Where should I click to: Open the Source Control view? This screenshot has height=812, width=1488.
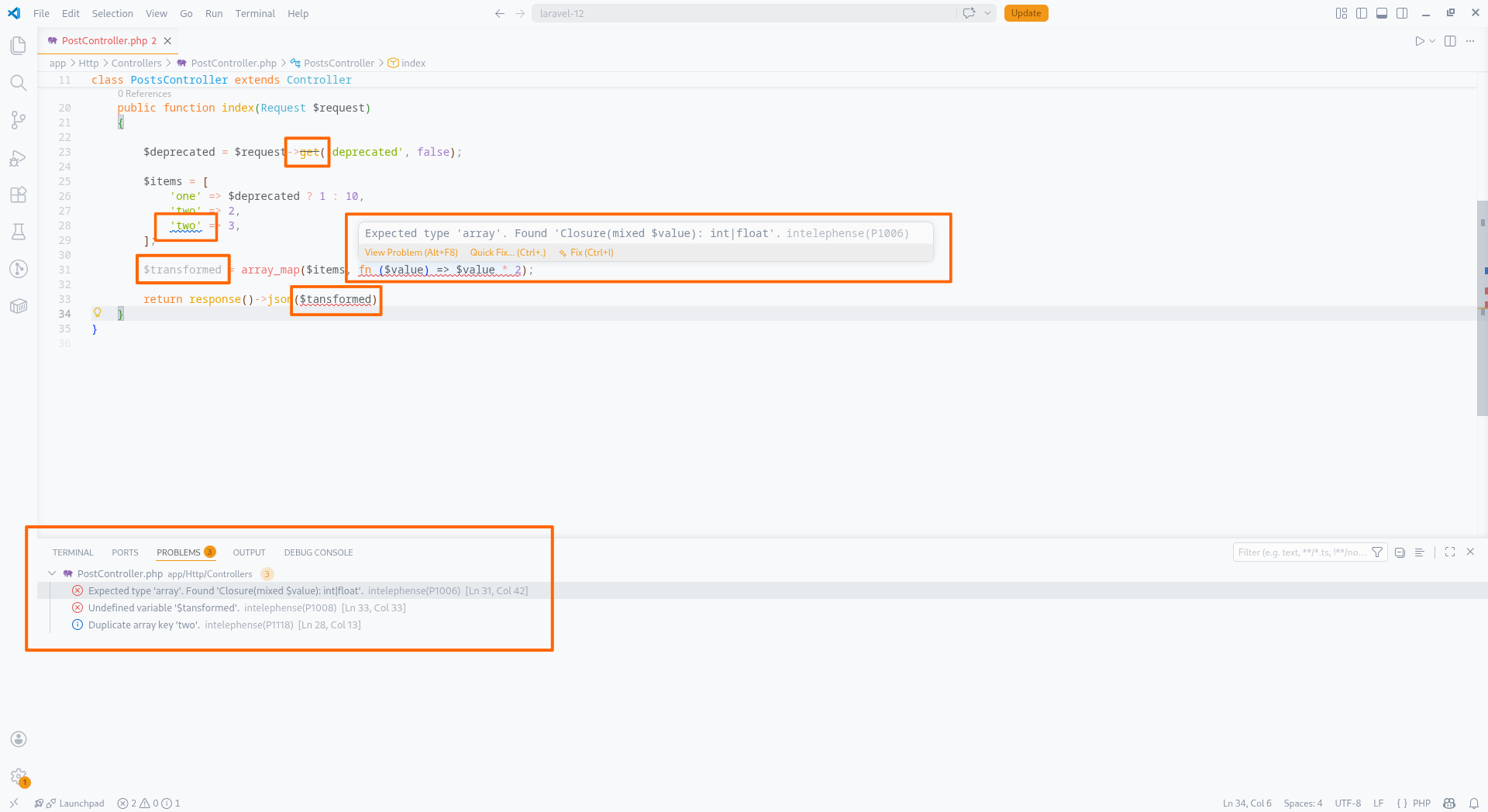(x=19, y=120)
